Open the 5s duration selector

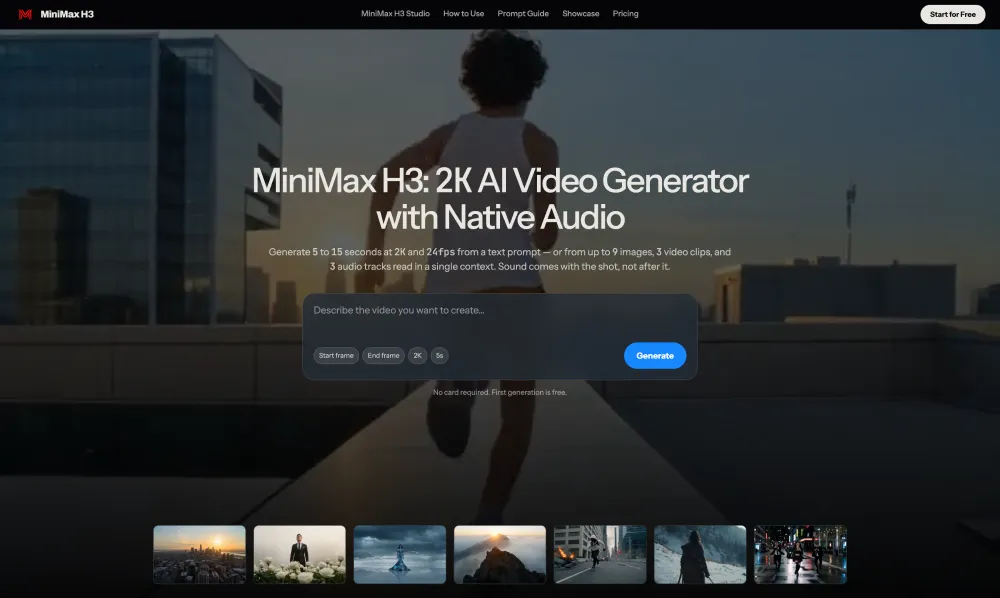(439, 356)
